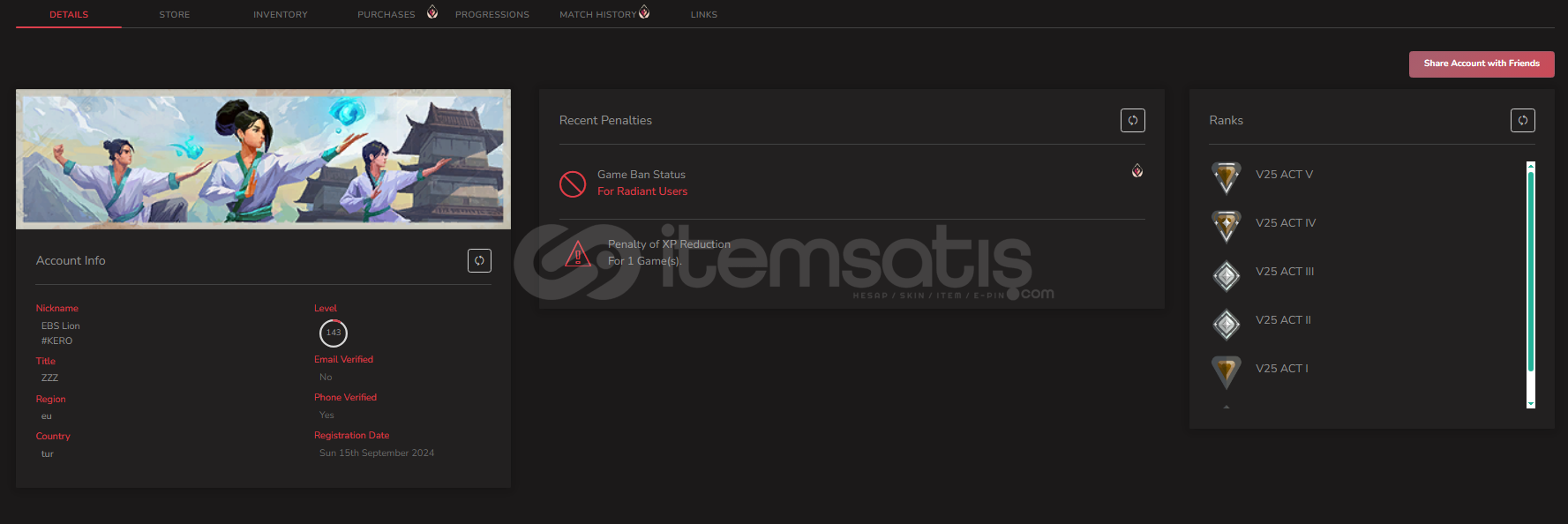Click the red ban icon for Game Ban Status
Image resolution: width=1568 pixels, height=524 pixels.
(x=573, y=183)
